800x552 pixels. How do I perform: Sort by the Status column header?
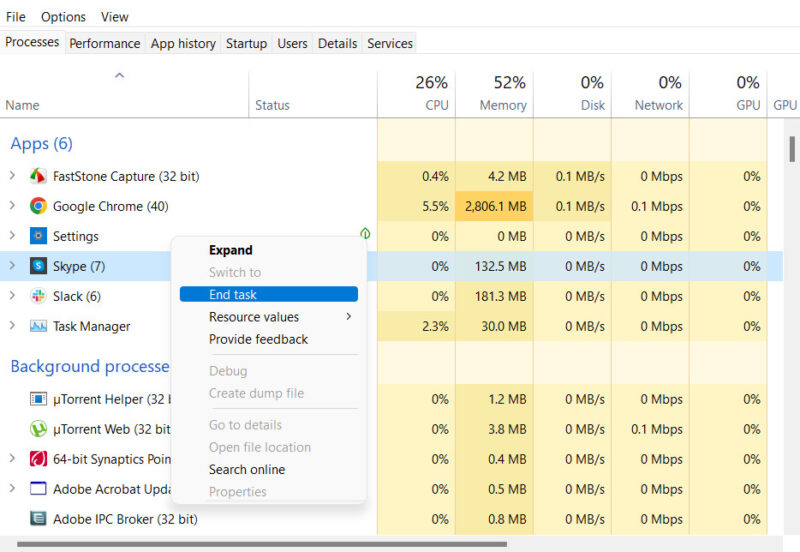[313, 95]
